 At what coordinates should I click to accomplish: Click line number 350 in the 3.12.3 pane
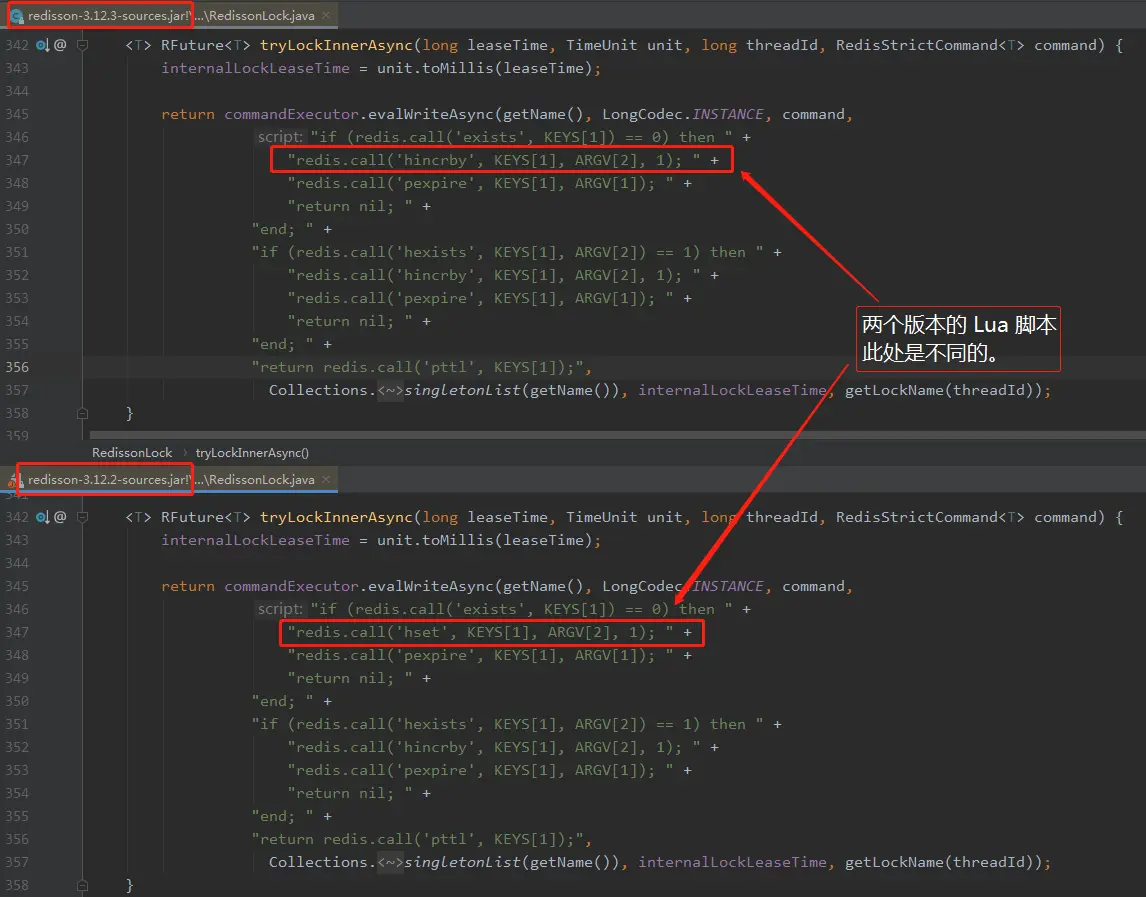17,229
